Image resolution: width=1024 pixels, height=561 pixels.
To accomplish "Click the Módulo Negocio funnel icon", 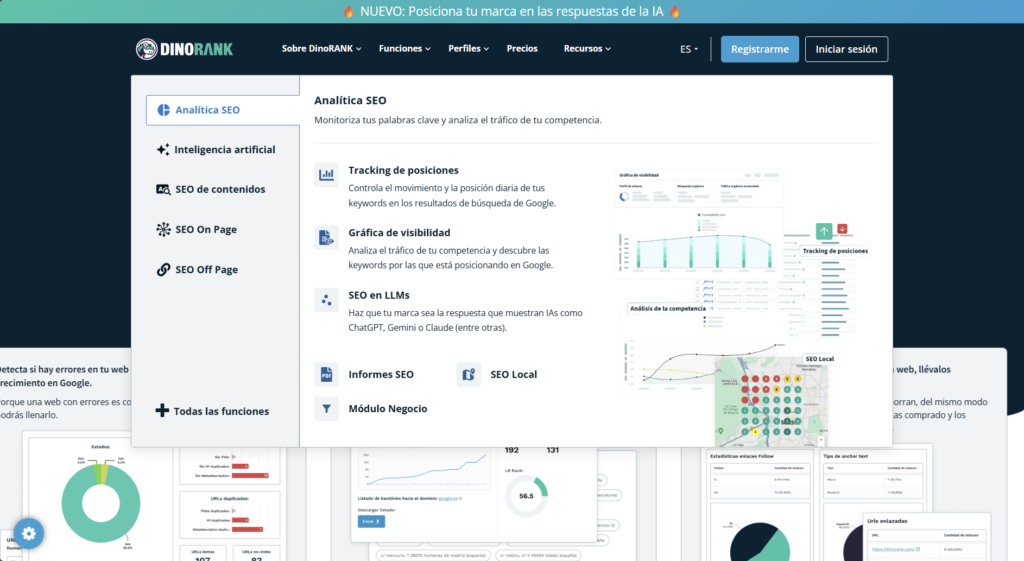I will coord(326,408).
